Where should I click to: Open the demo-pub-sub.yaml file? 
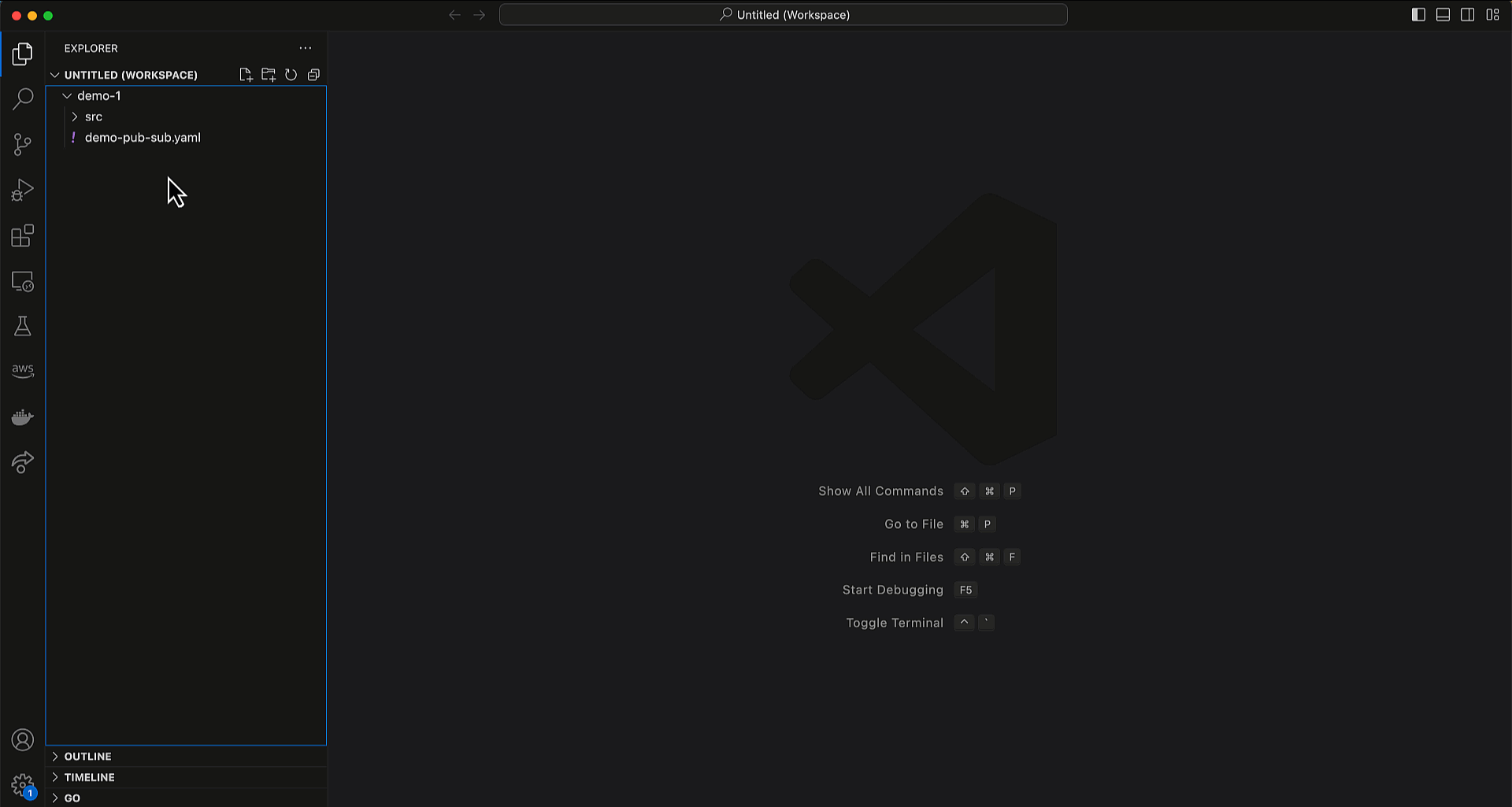coord(186,138)
